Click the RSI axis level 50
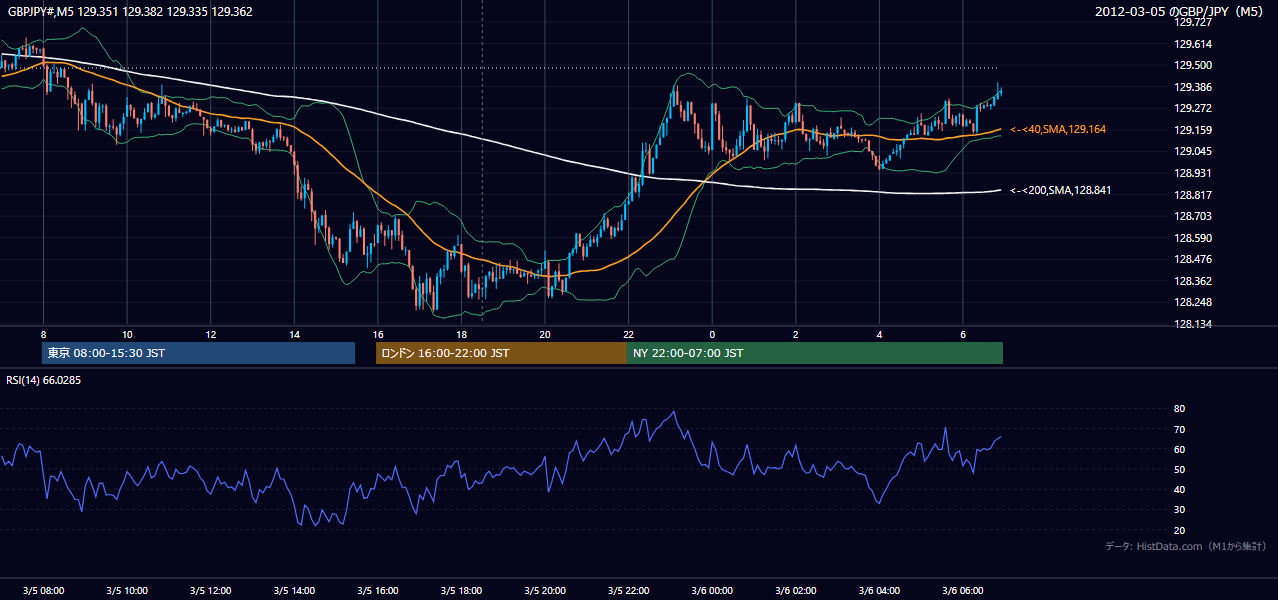The image size is (1278, 600). click(x=1179, y=469)
